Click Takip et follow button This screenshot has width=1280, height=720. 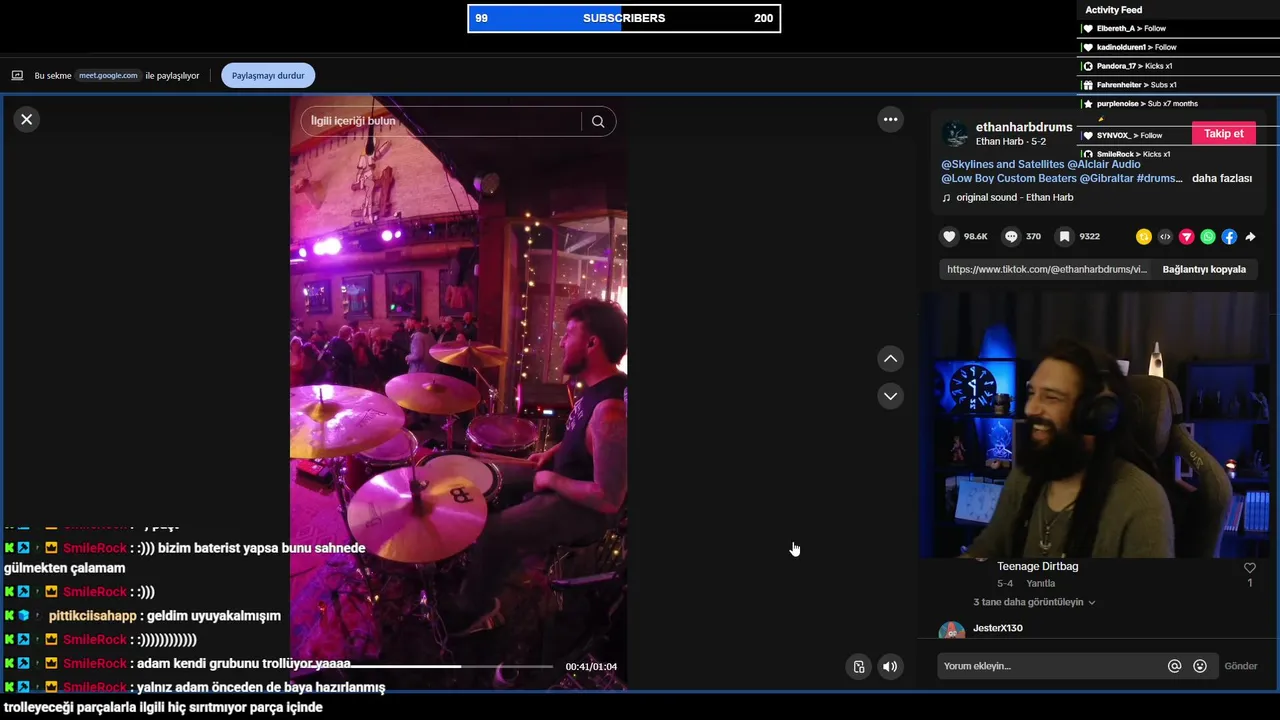point(1224,134)
